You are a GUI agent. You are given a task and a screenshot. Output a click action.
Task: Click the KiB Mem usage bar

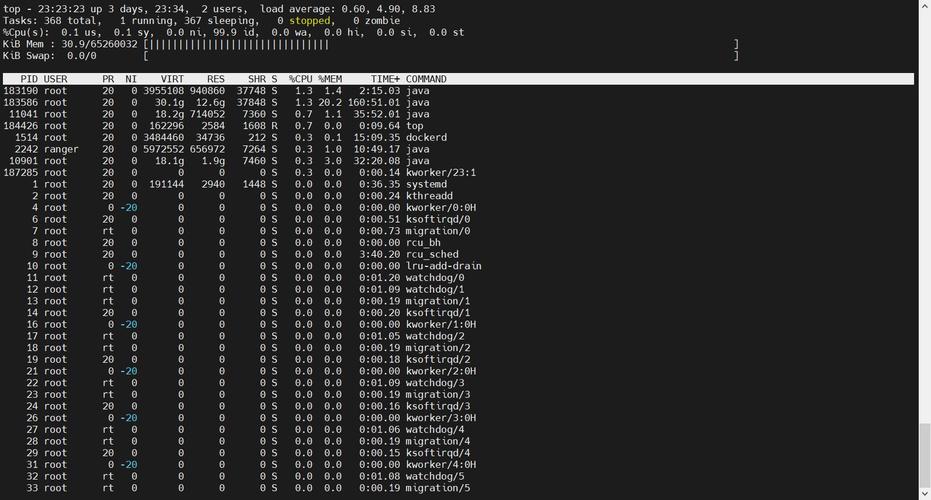[x=441, y=44]
